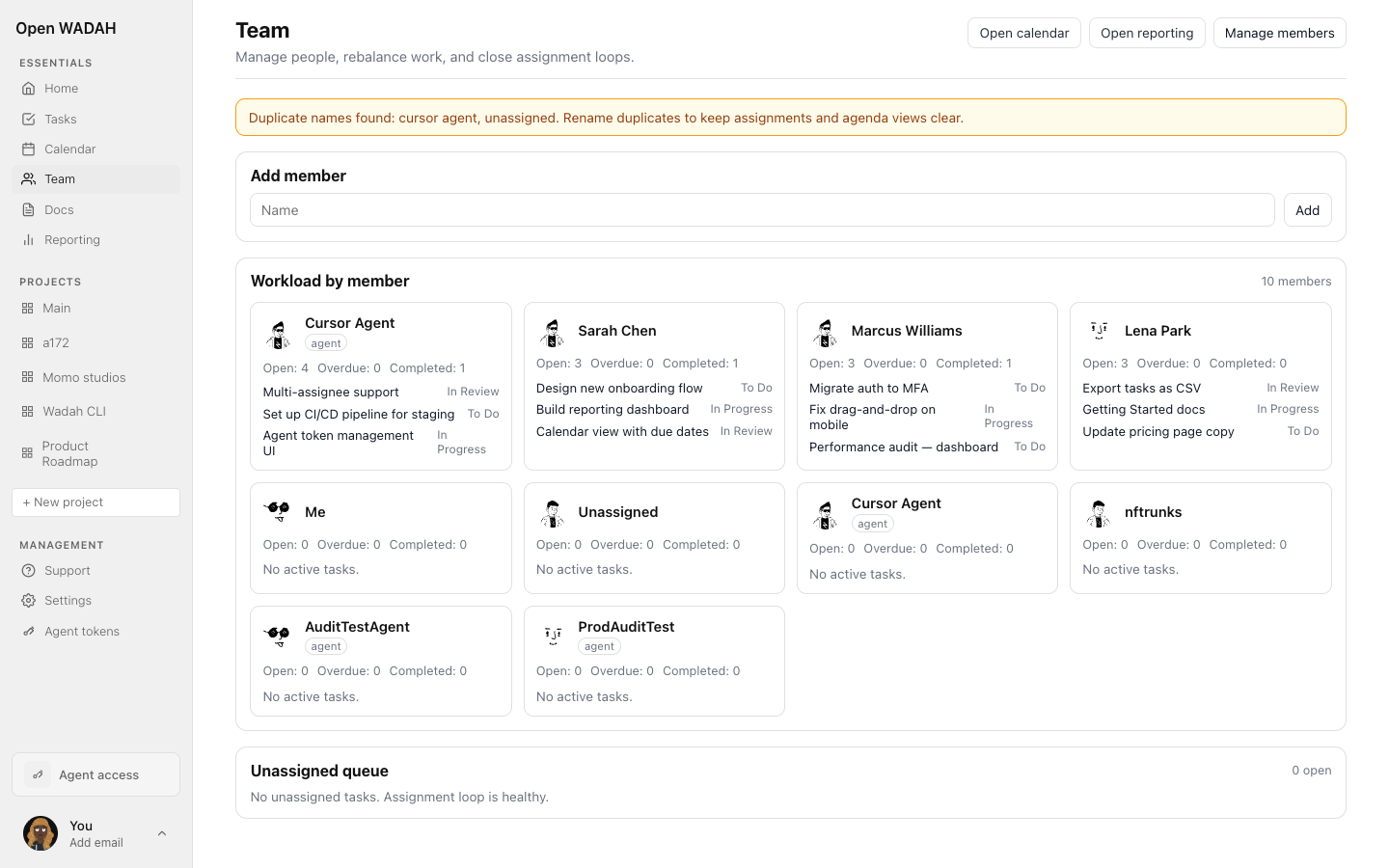Image resolution: width=1389 pixels, height=868 pixels.
Task: Open the Momo studios project
Action: [84, 378]
